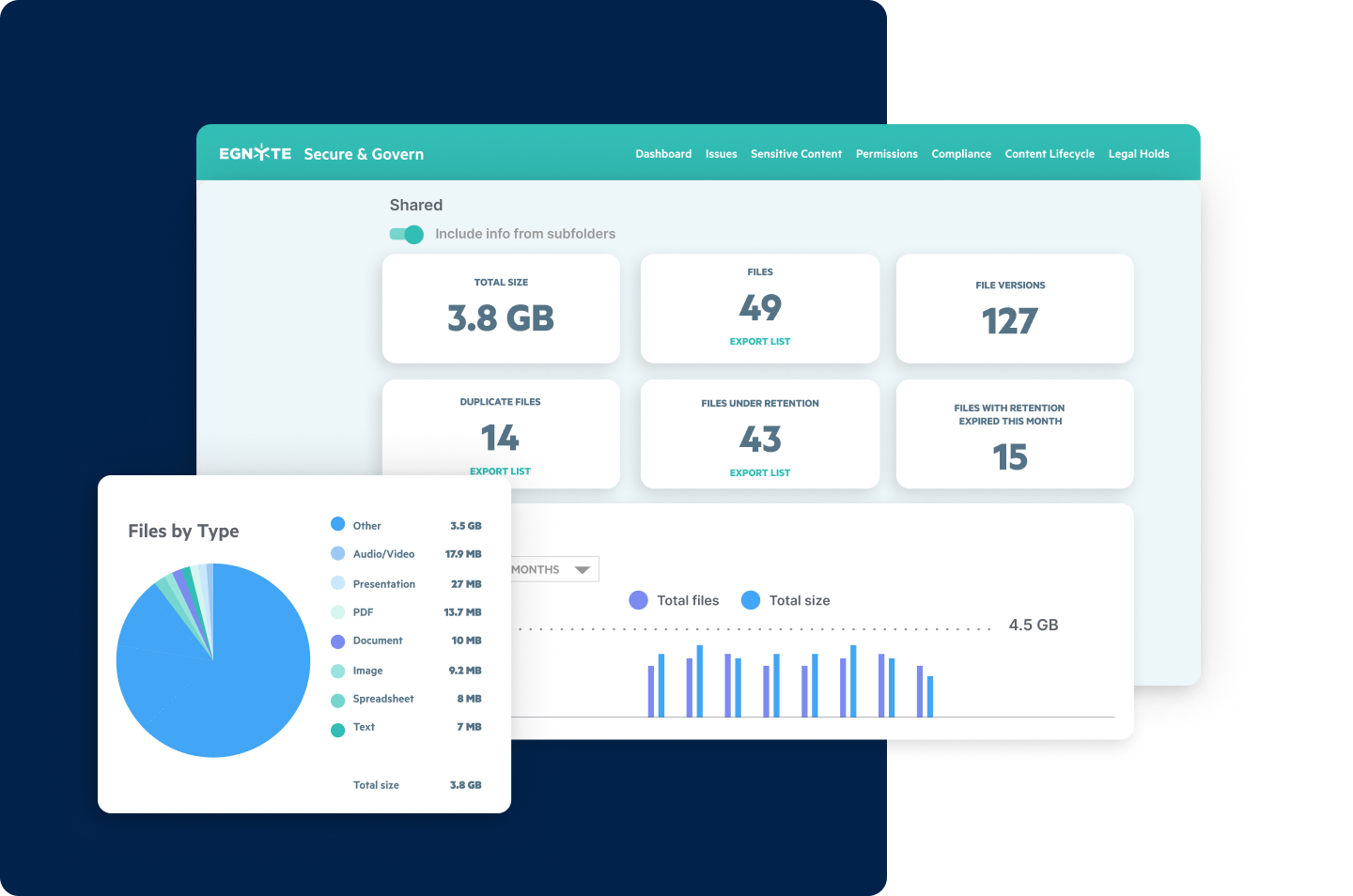Click the Audio/Video legend color dot

(337, 553)
